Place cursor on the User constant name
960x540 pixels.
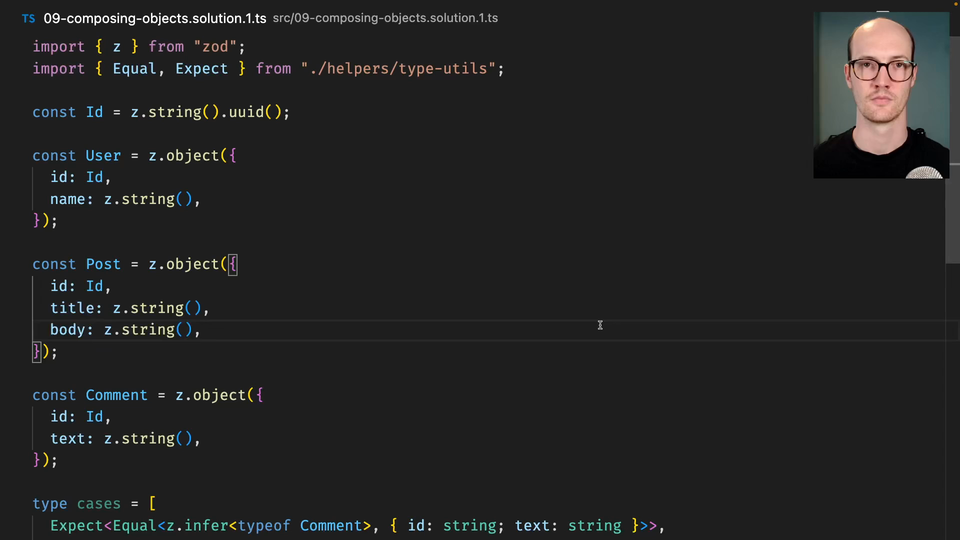[x=103, y=156]
